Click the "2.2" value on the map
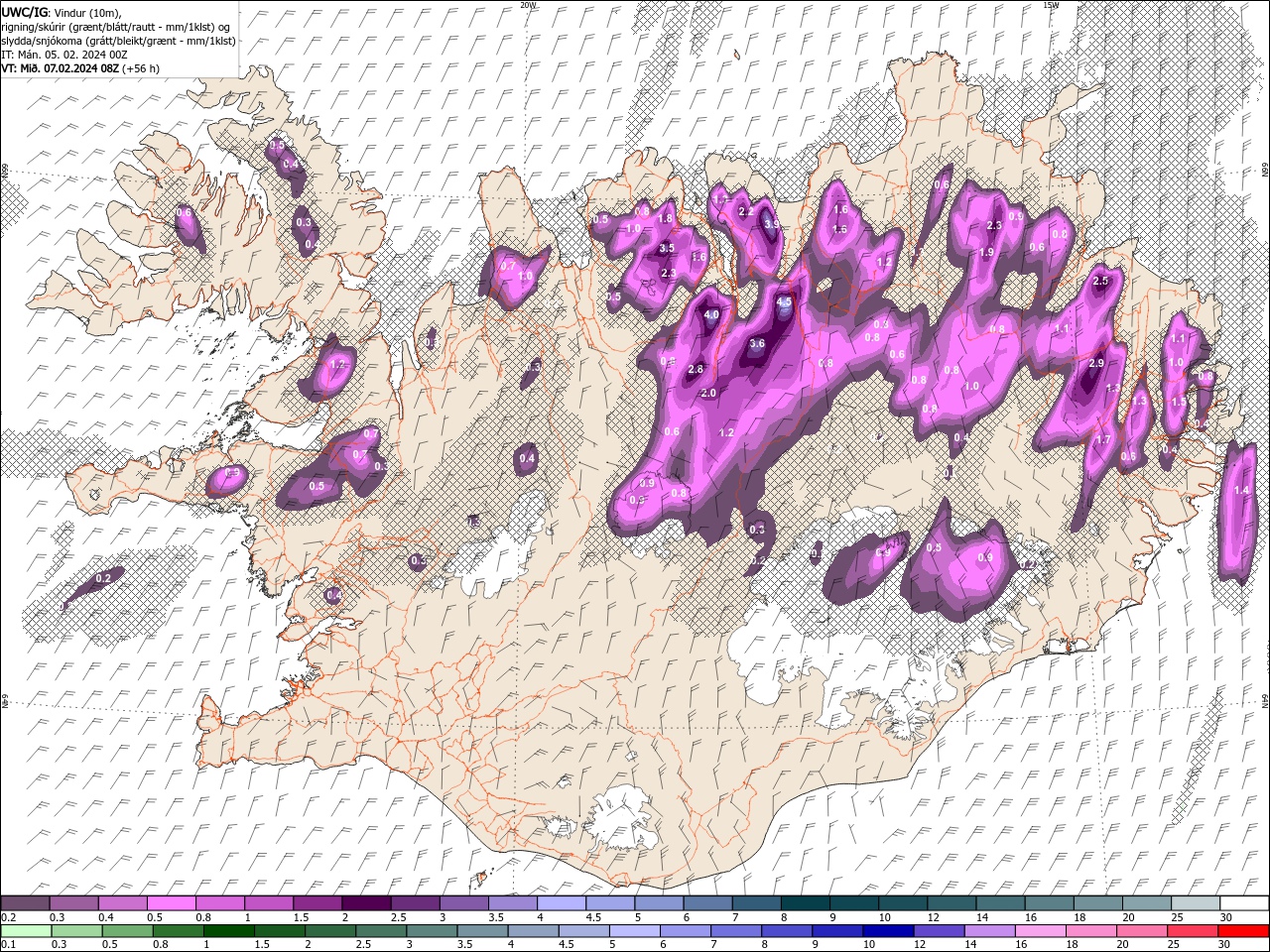1270x952 pixels. [747, 211]
